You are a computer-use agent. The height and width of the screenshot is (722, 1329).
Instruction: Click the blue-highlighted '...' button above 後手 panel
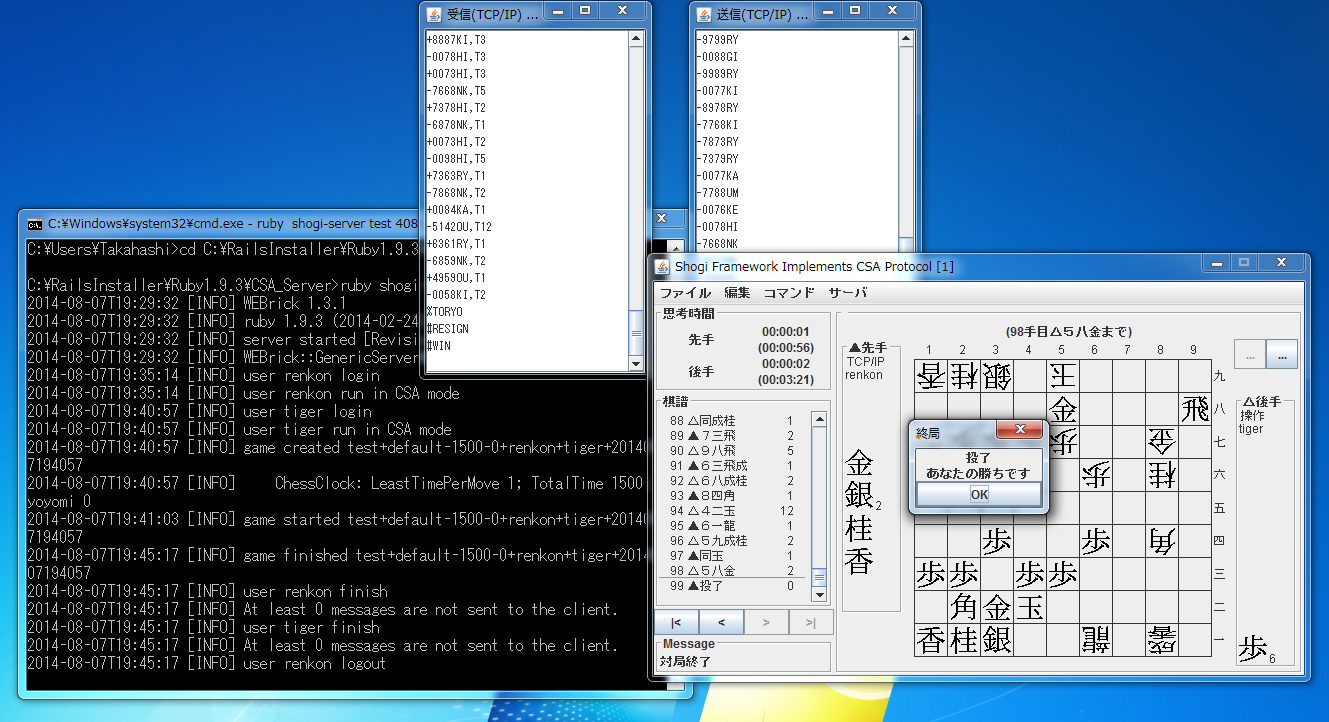[x=1282, y=354]
